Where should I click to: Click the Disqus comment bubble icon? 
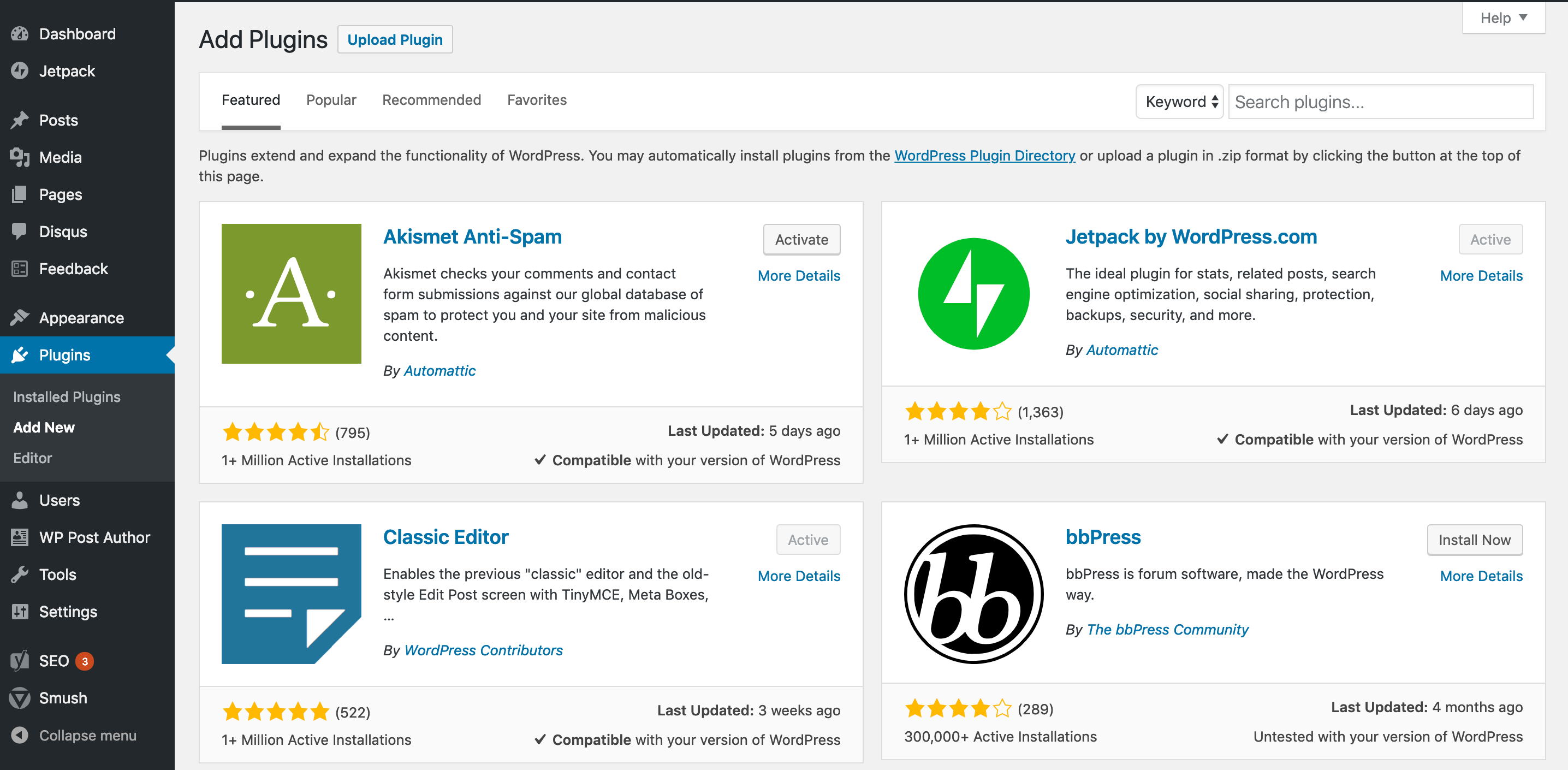(x=20, y=232)
